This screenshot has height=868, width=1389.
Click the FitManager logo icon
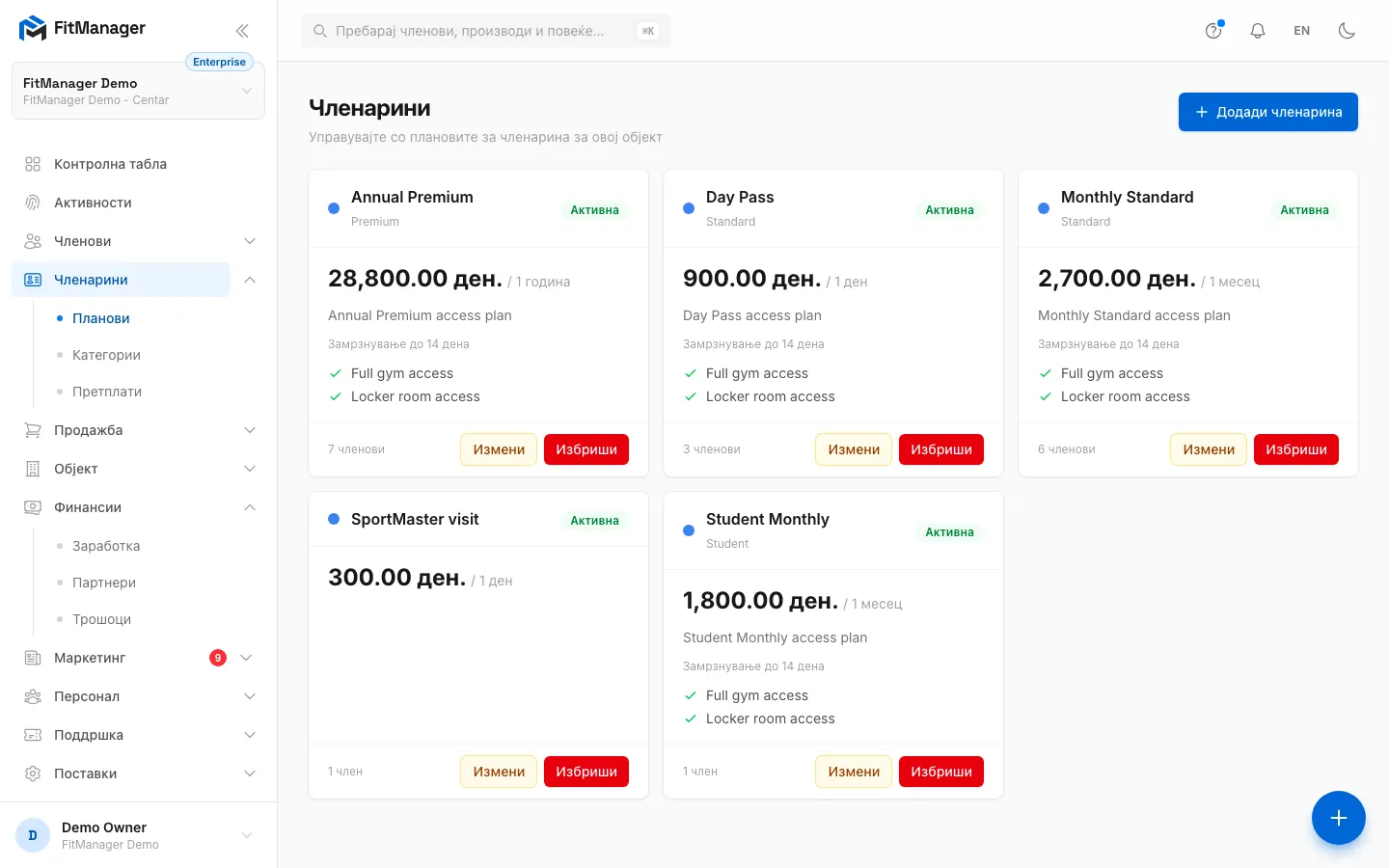[x=33, y=29]
